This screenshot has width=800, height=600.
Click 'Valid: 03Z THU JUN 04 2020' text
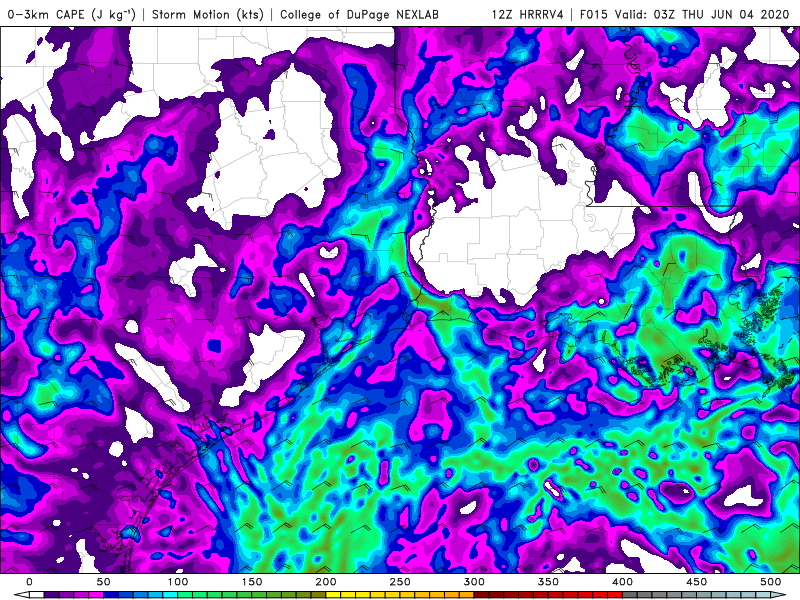pos(702,14)
